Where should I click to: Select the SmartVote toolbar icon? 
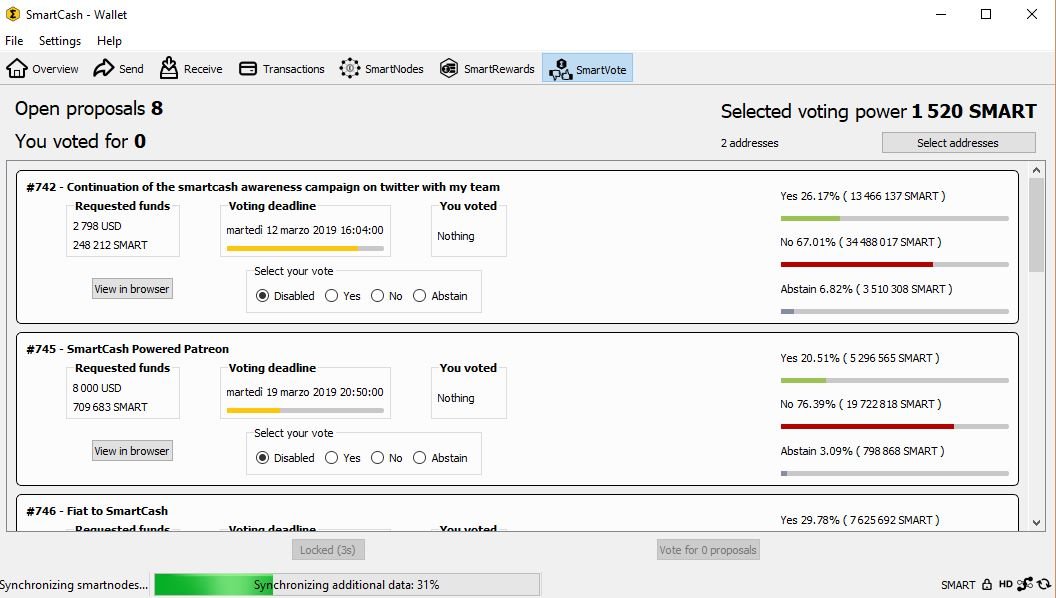pyautogui.click(x=560, y=69)
